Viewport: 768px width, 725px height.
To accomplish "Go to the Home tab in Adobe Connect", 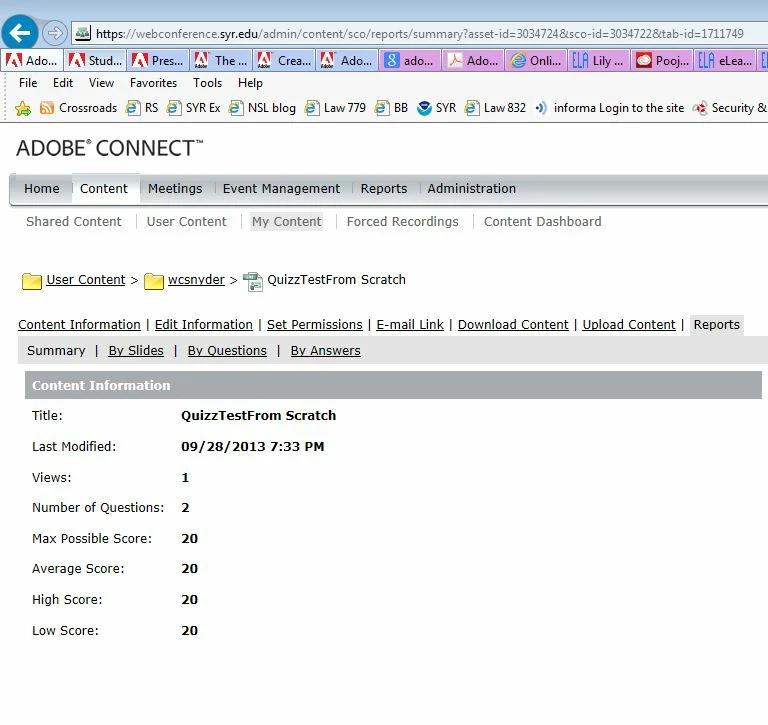I will (42, 189).
